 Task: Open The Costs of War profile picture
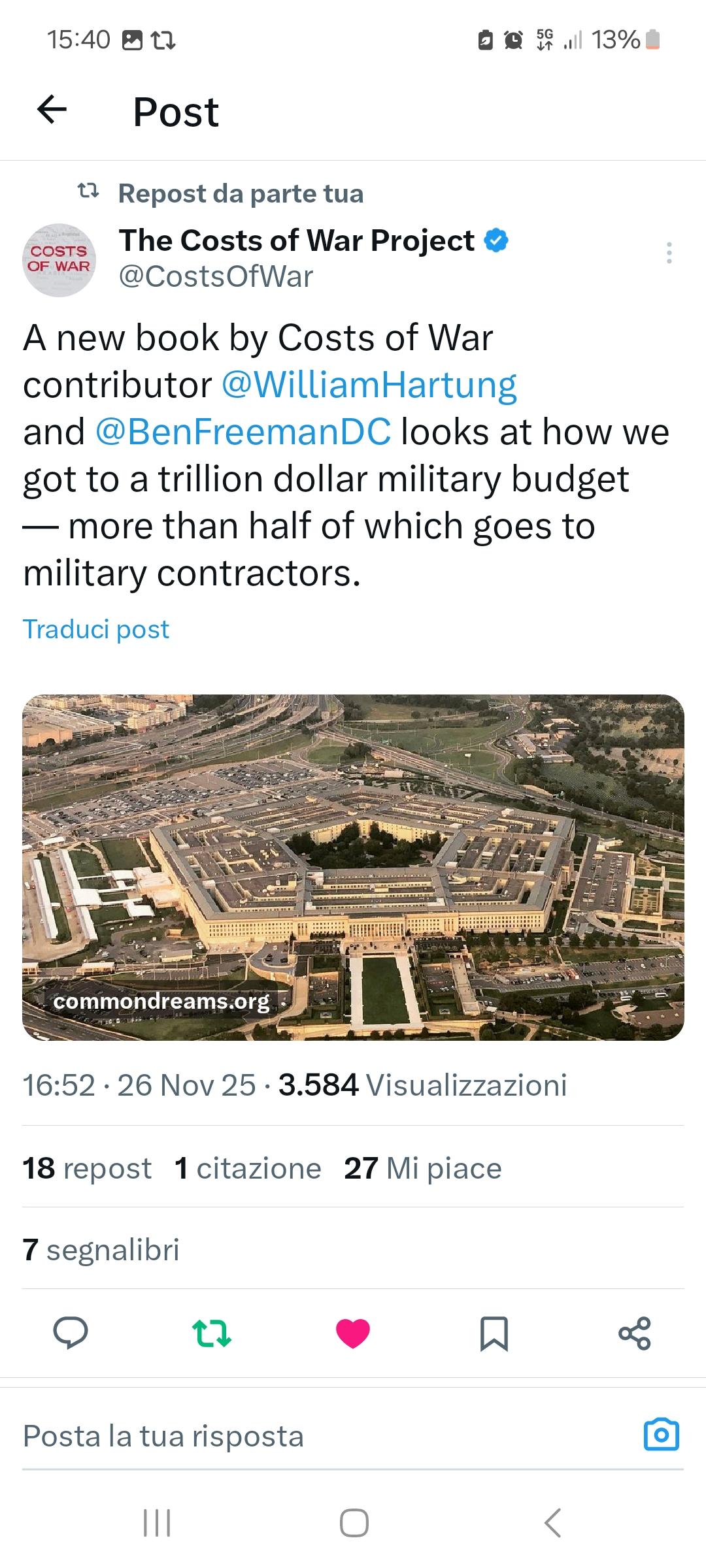[x=59, y=260]
